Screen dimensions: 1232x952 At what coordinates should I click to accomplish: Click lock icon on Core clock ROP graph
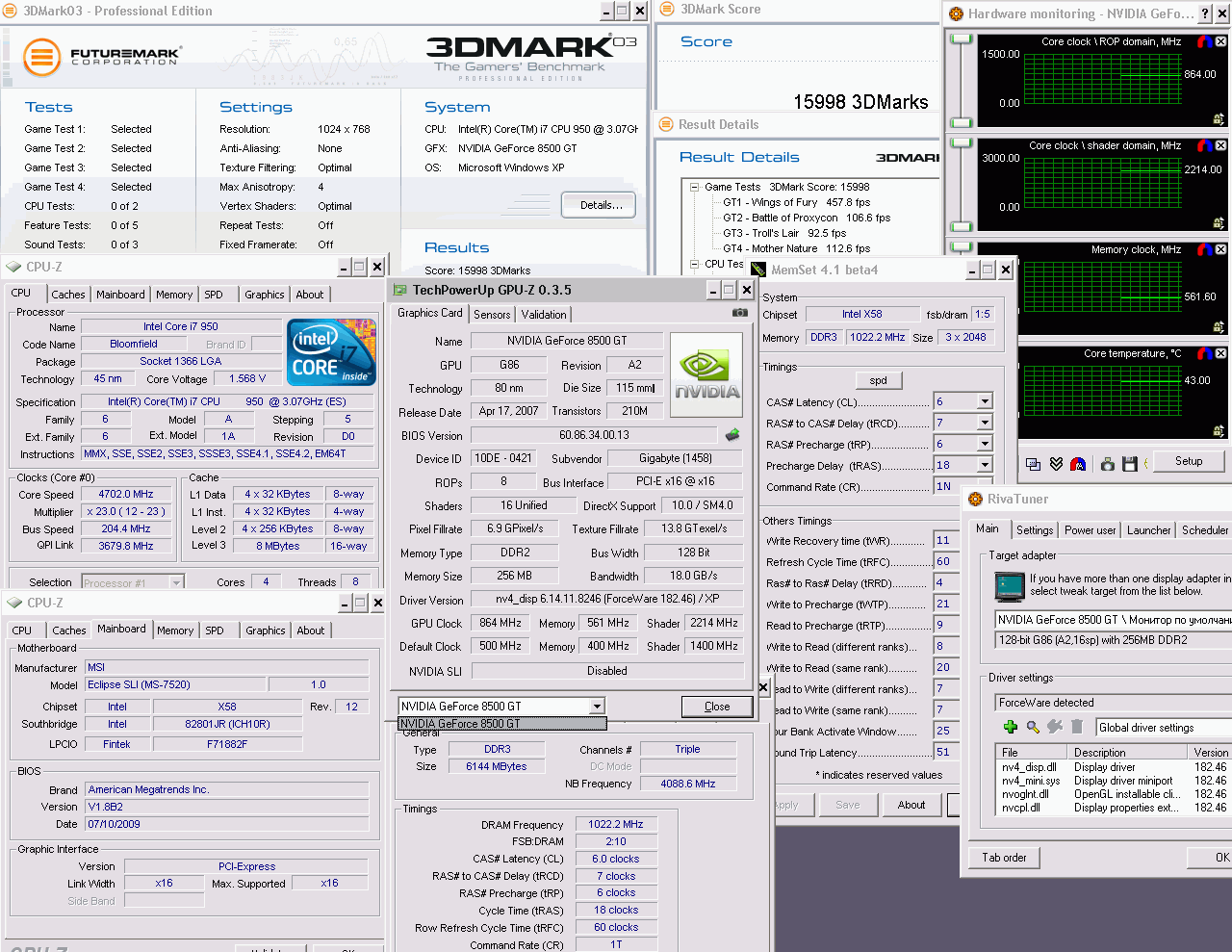pos(1219,119)
